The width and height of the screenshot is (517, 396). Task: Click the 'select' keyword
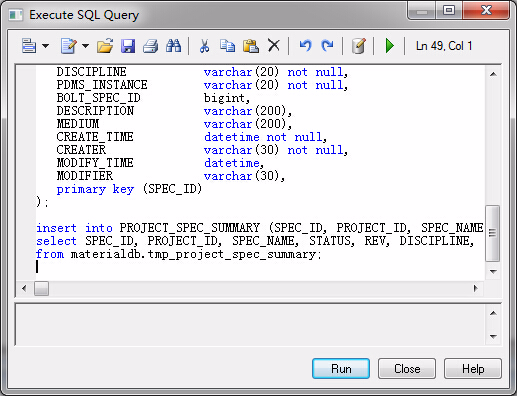tap(57, 241)
